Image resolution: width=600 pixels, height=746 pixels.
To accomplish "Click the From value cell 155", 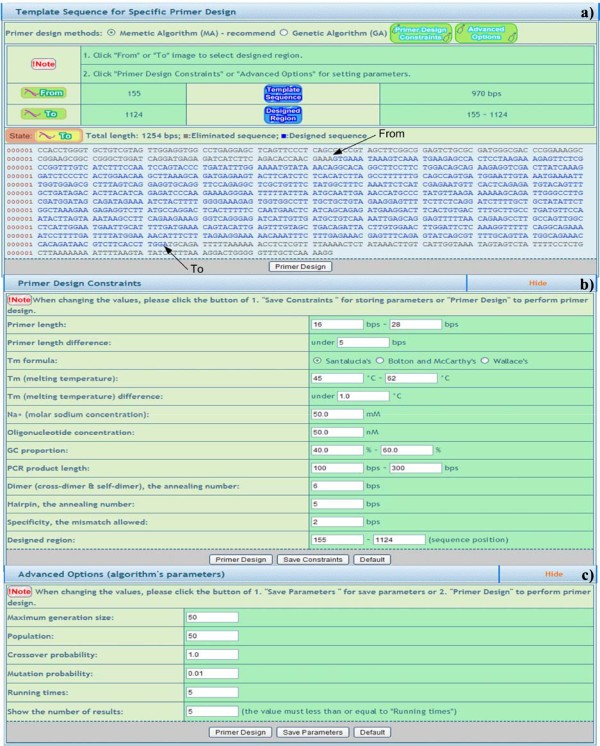I will (x=134, y=94).
